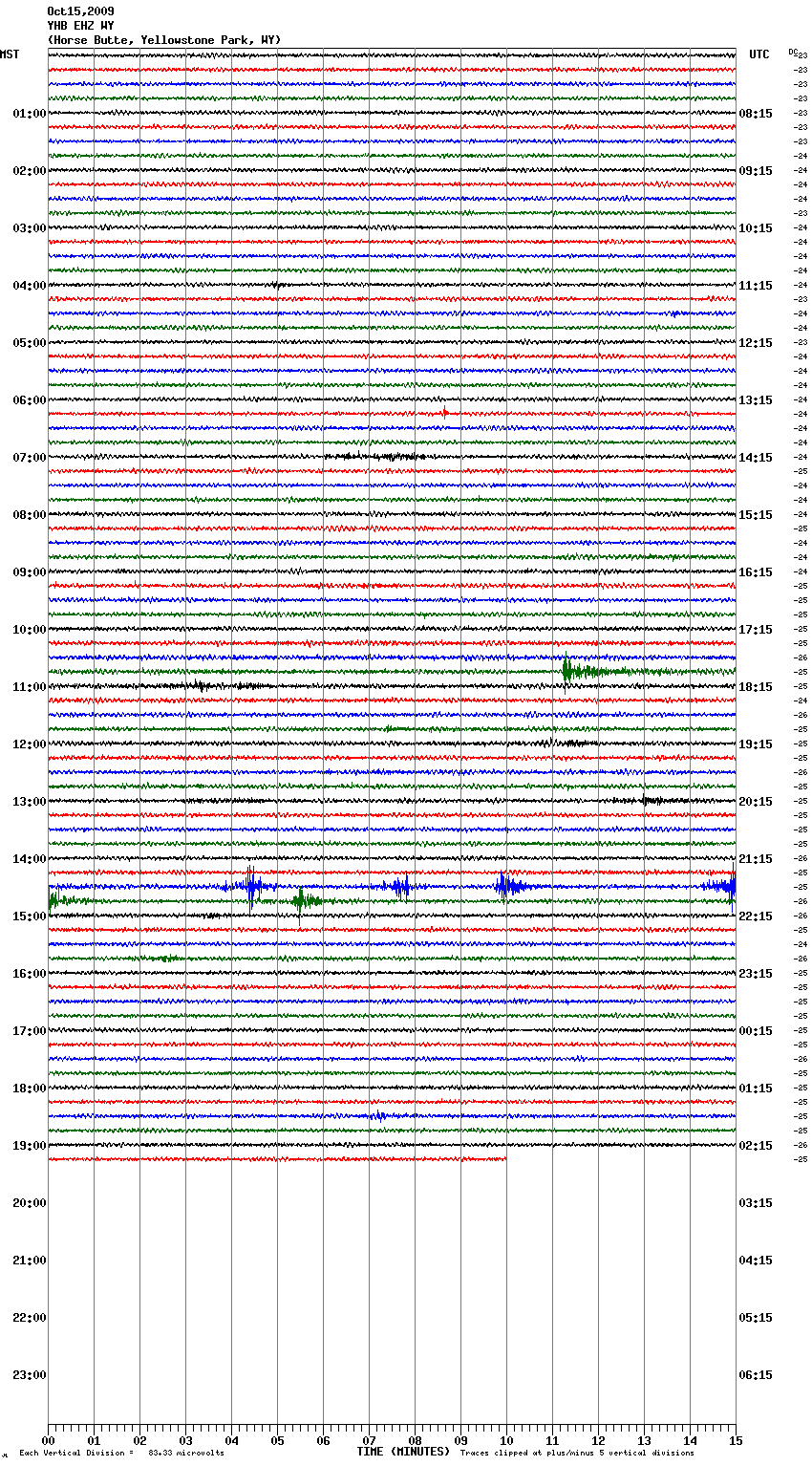Click the bottom axis minute label "15"
This screenshot has width=812, height=1466.
[736, 1440]
